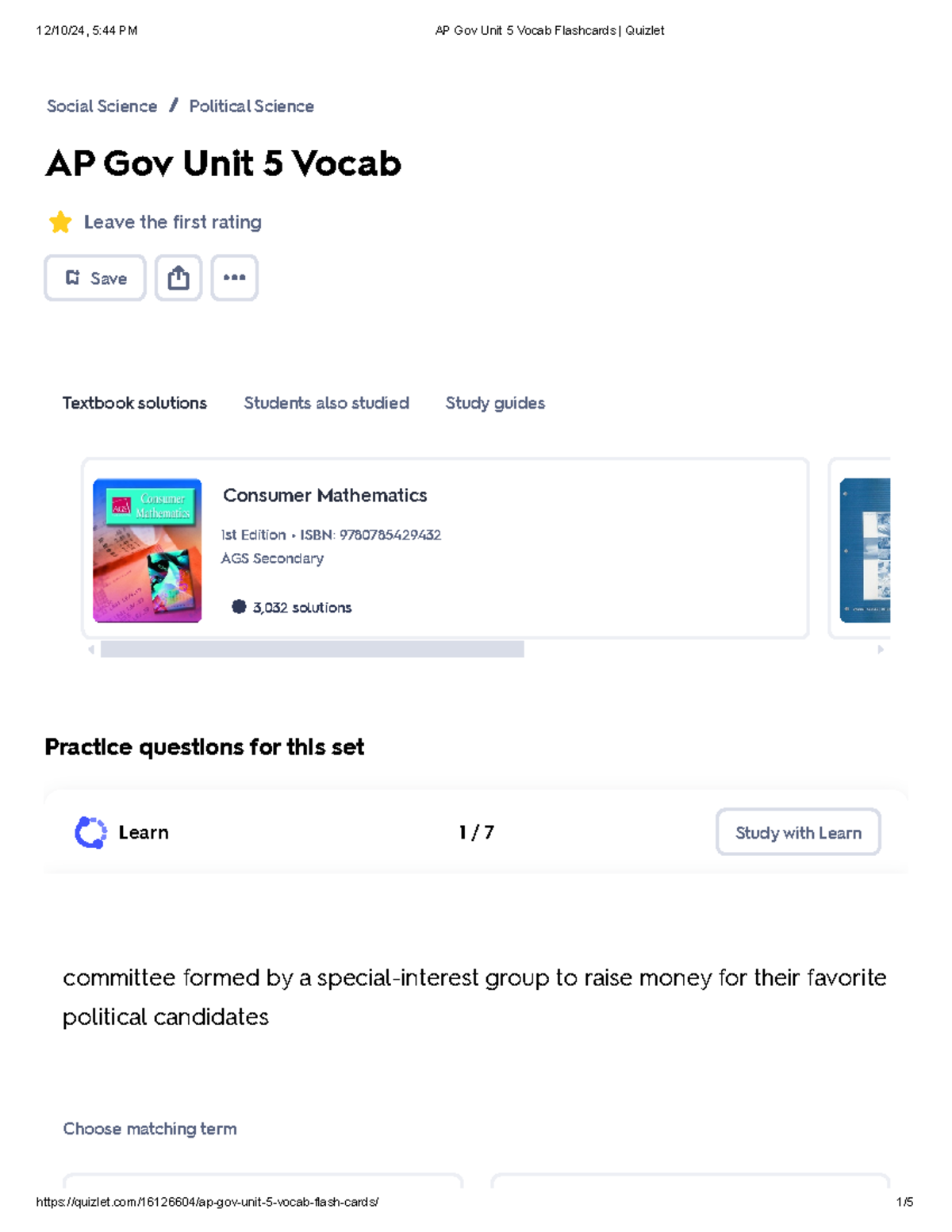
Task: Click the carousel left arrow
Action: pyautogui.click(x=93, y=650)
